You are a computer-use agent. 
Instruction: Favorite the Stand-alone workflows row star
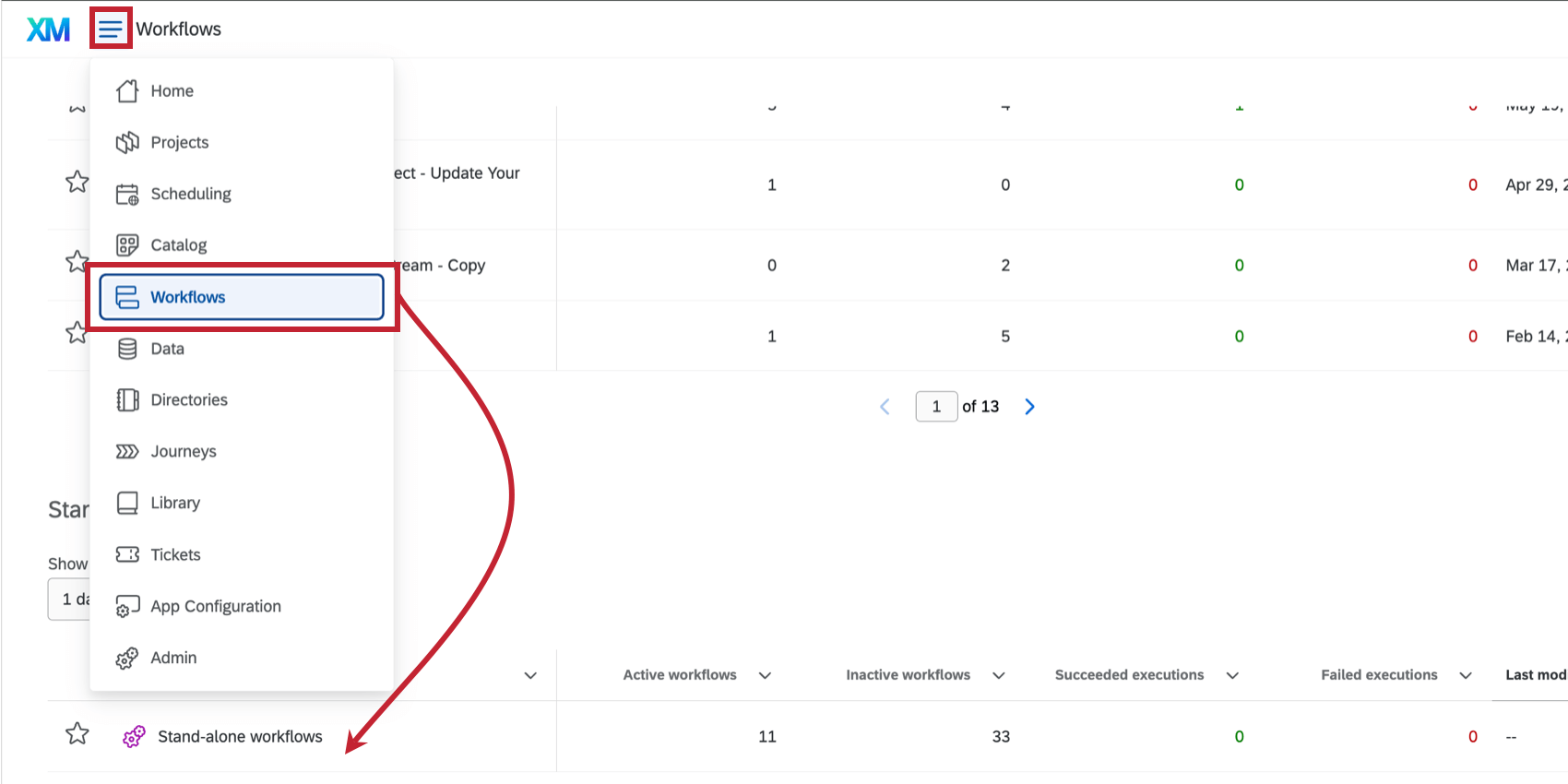[77, 733]
